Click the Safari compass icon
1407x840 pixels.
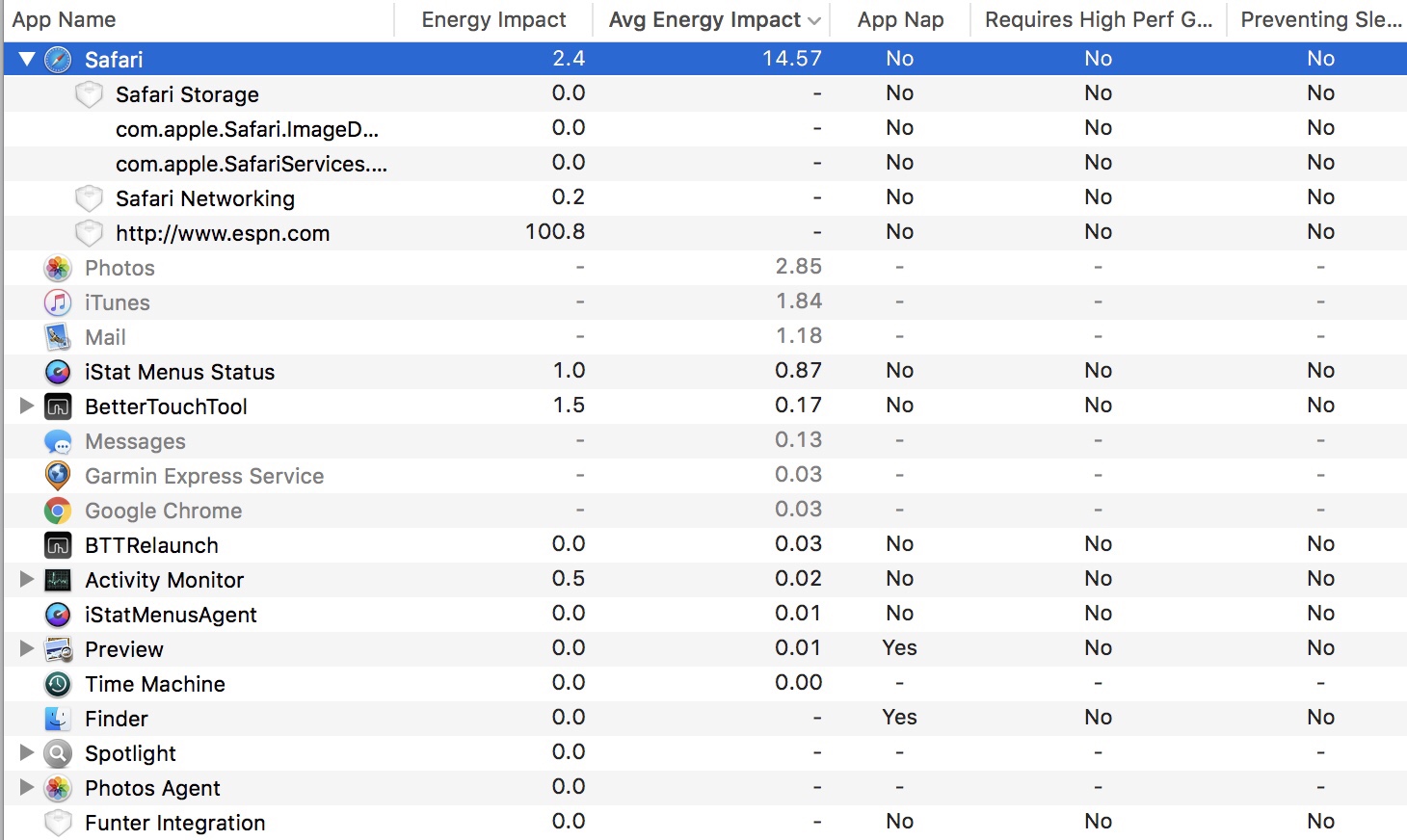pyautogui.click(x=58, y=60)
